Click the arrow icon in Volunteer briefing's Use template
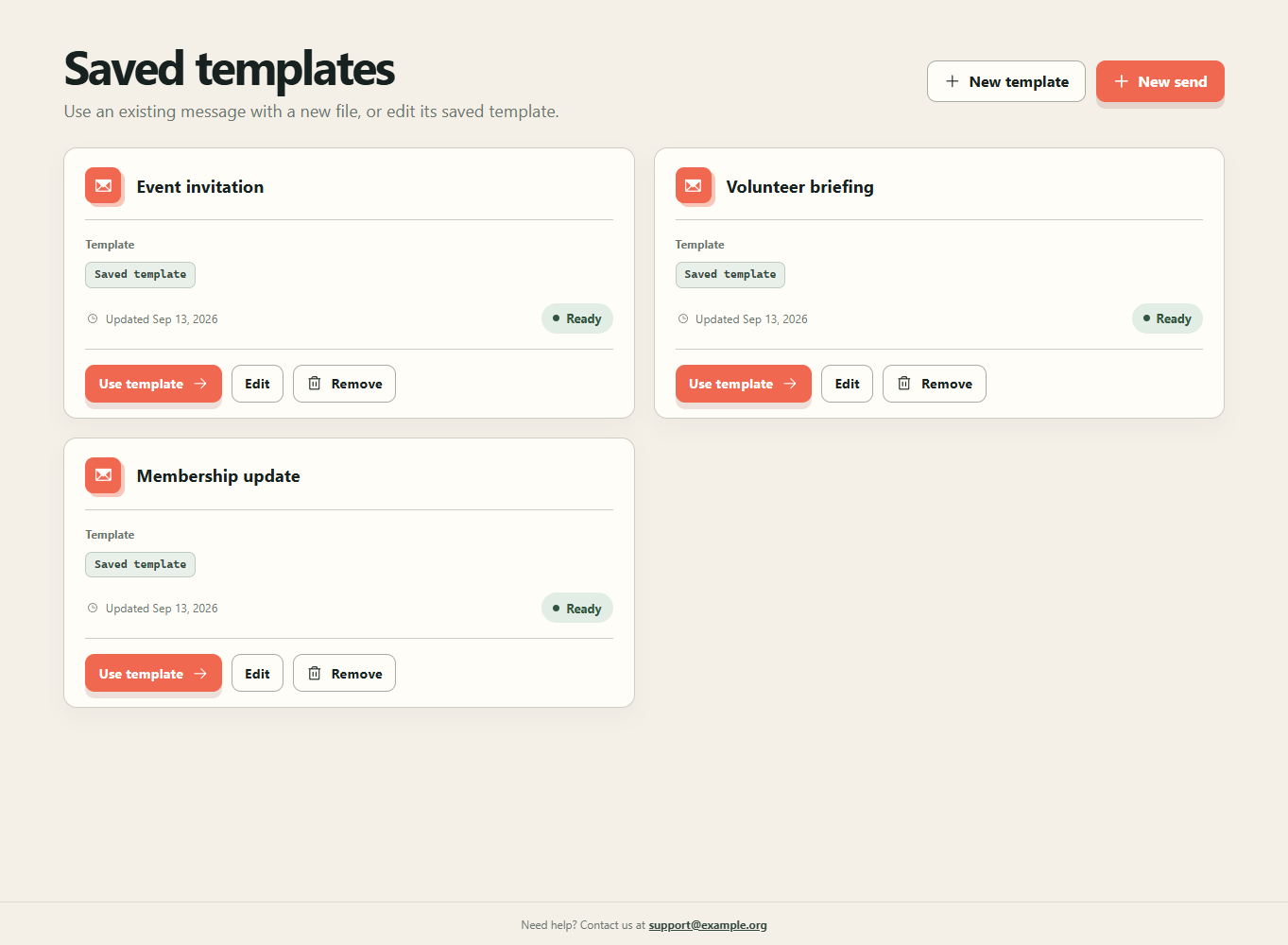The image size is (1288, 945). 790,384
